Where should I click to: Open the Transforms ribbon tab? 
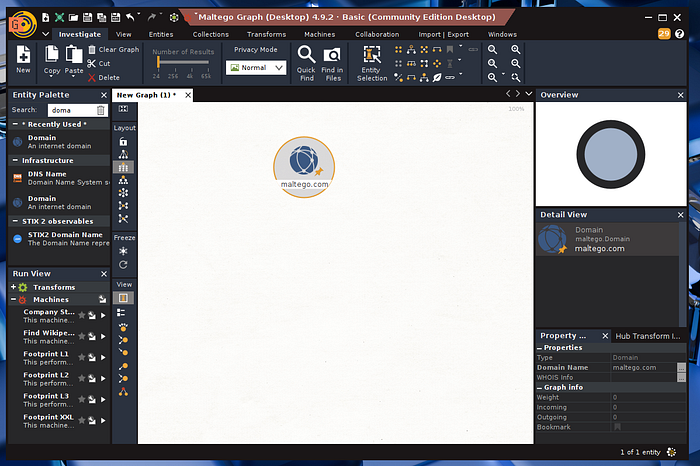267,34
